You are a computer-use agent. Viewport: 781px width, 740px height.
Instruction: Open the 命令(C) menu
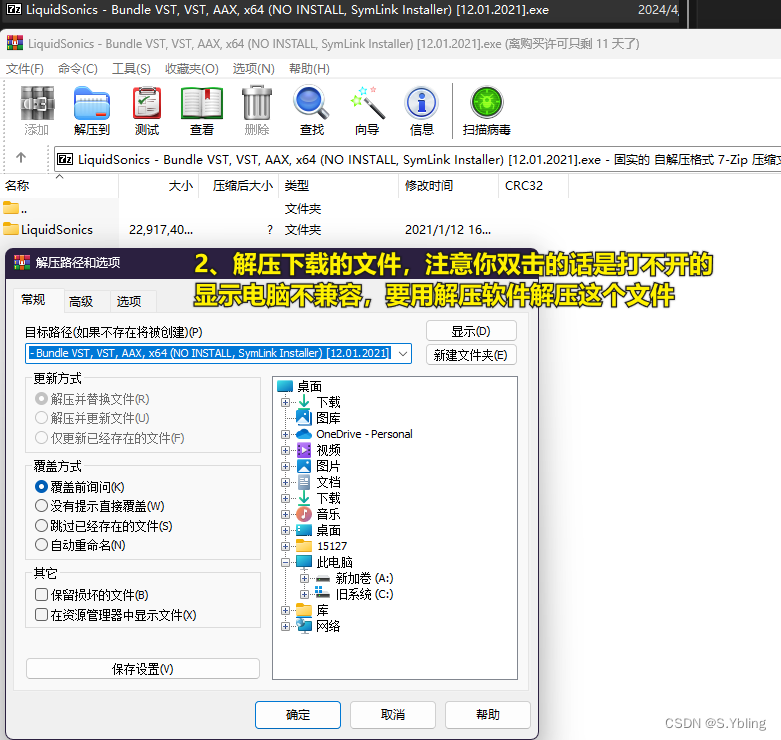pyautogui.click(x=78, y=69)
